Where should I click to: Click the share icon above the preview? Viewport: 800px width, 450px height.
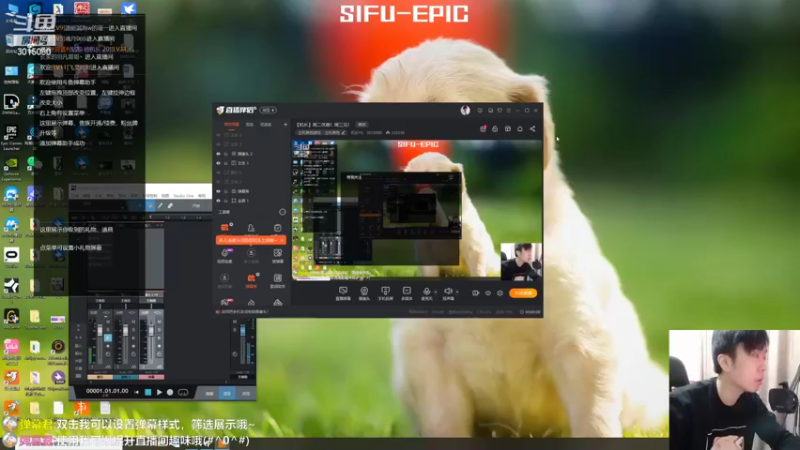pyautogui.click(x=532, y=129)
